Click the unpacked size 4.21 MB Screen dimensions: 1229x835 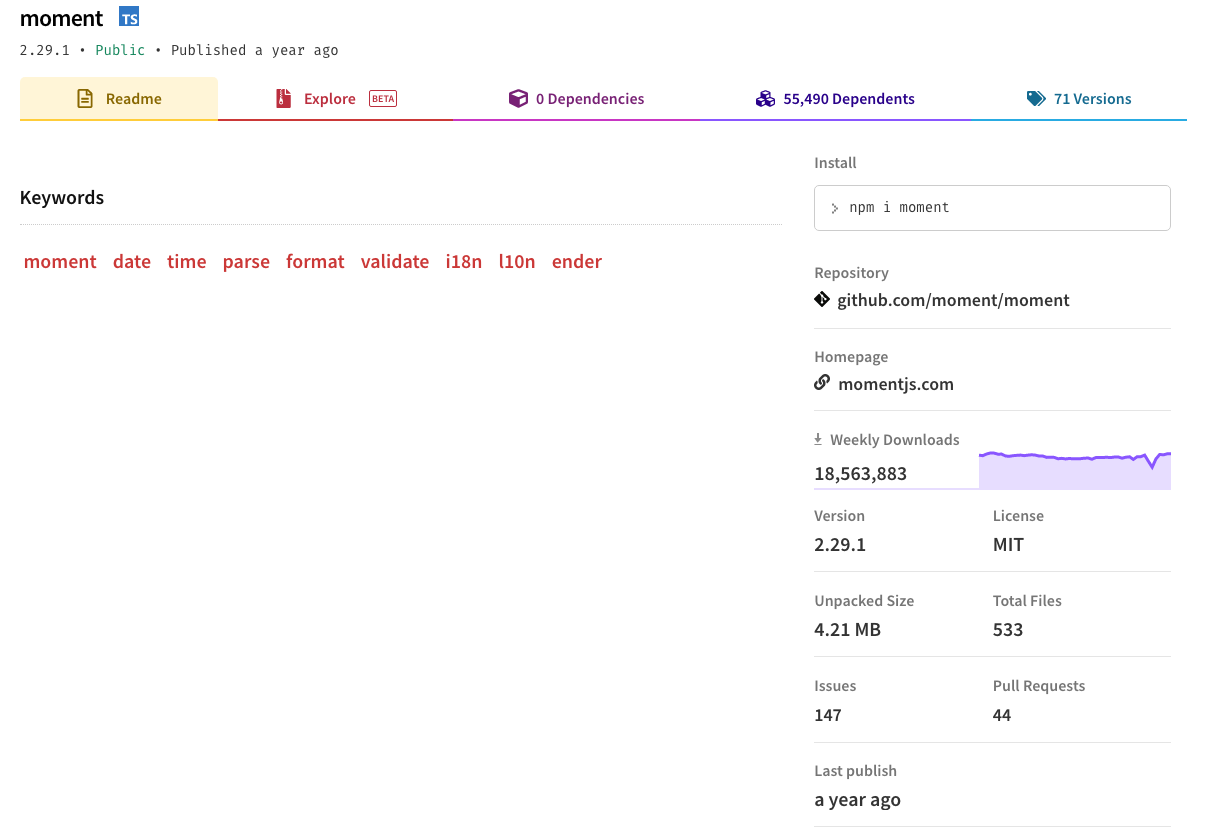(x=848, y=630)
